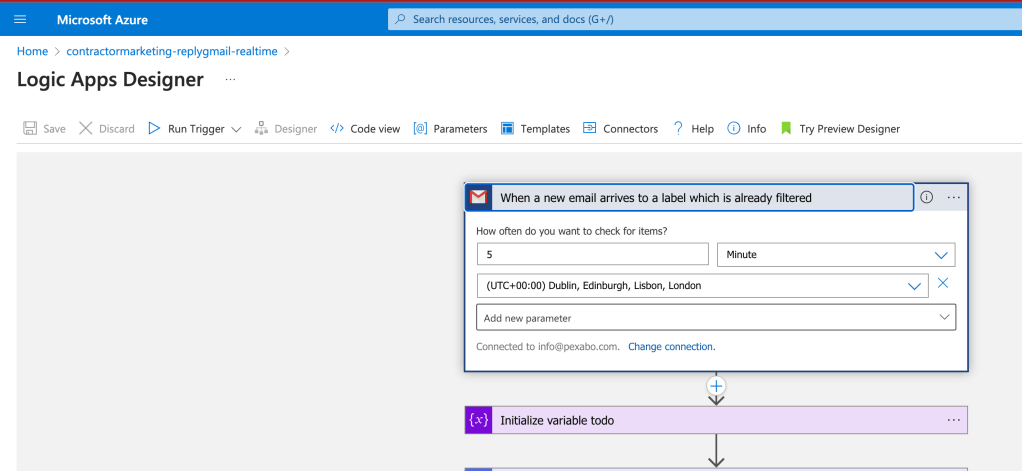Open Templates from the toolbar
Screen dimensions: 1022x471
click(x=545, y=129)
